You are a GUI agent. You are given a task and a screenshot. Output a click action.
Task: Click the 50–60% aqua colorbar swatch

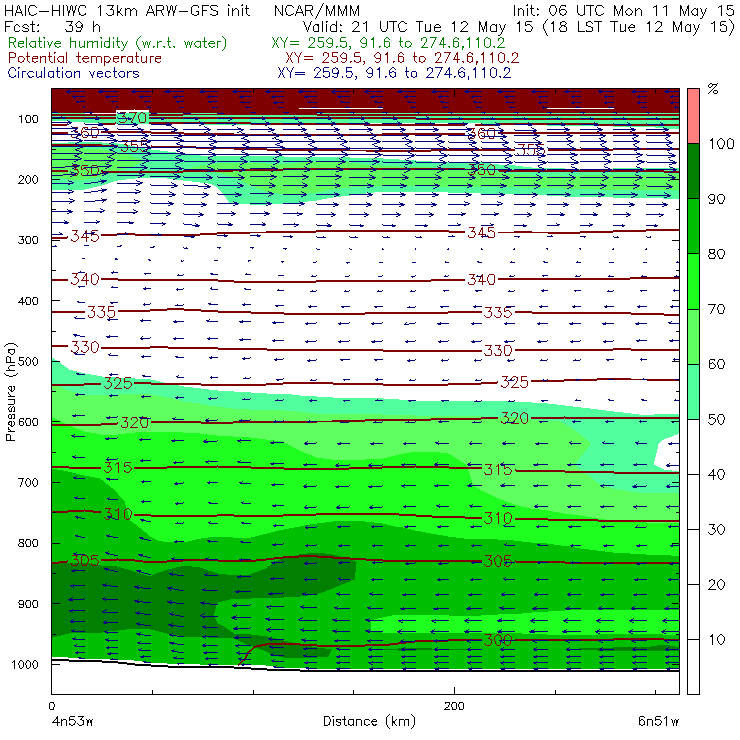(x=693, y=392)
